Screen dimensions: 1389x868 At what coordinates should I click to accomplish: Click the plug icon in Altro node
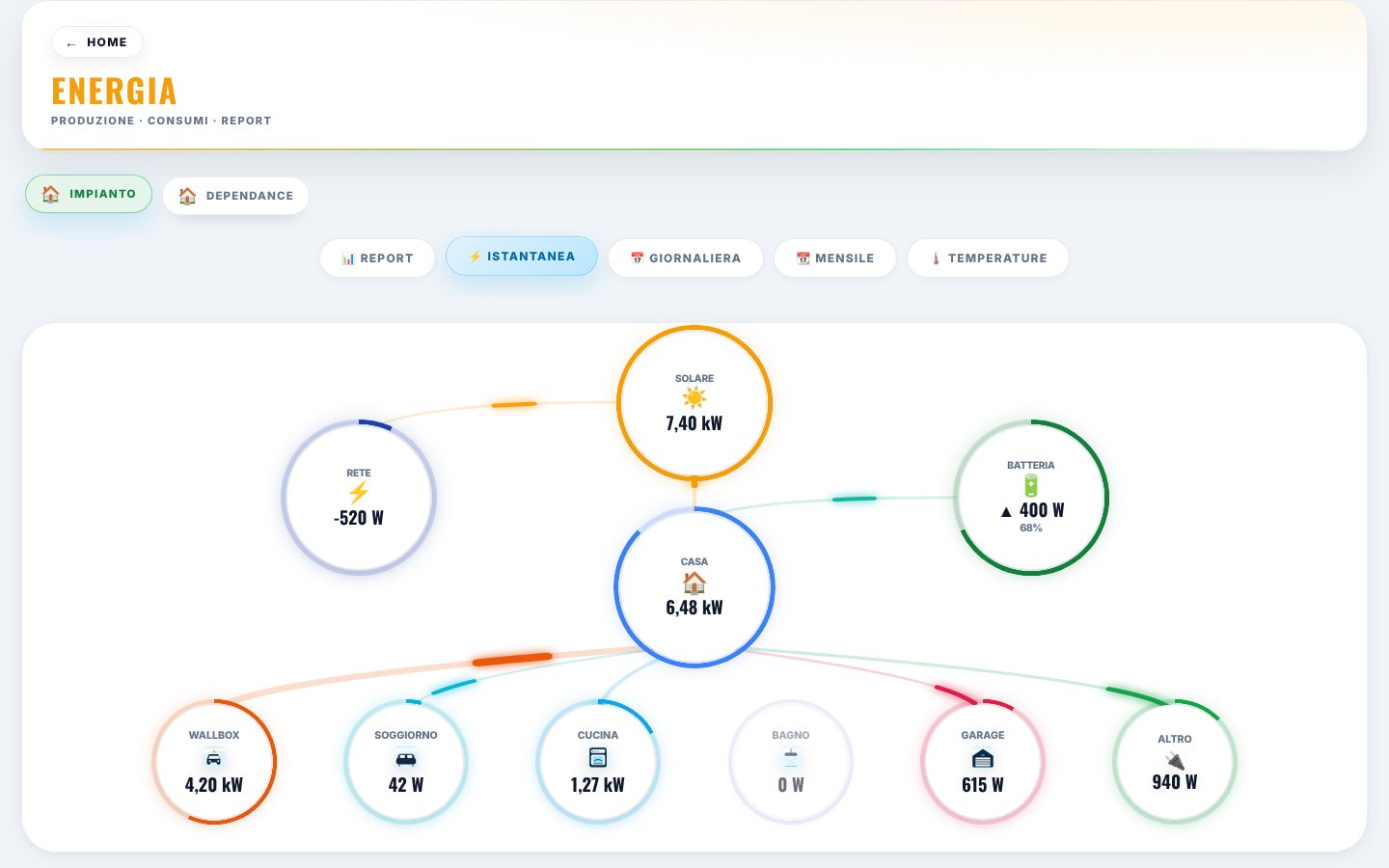pyautogui.click(x=1175, y=761)
